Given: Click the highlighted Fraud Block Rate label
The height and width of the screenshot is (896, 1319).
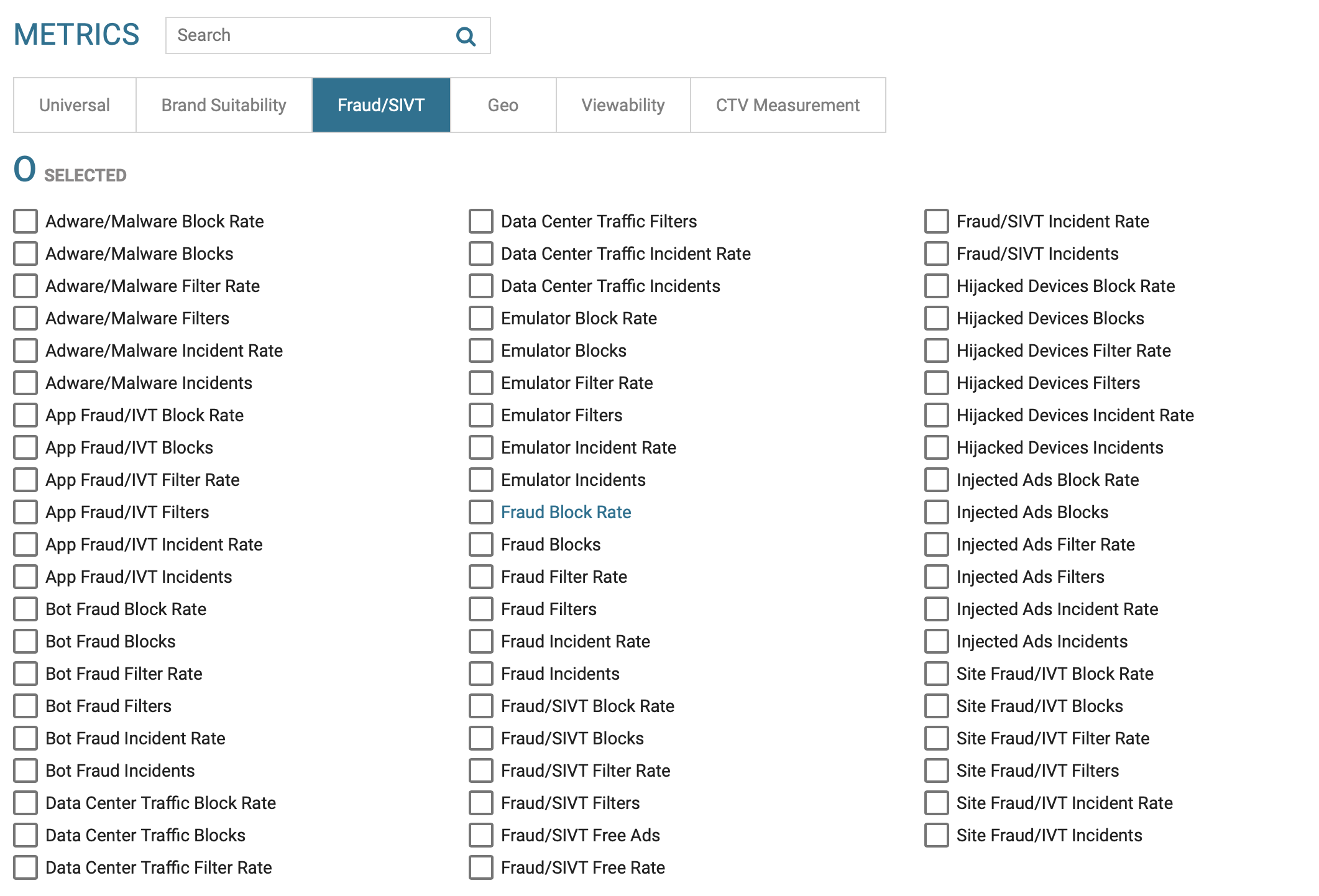Looking at the screenshot, I should click(566, 512).
